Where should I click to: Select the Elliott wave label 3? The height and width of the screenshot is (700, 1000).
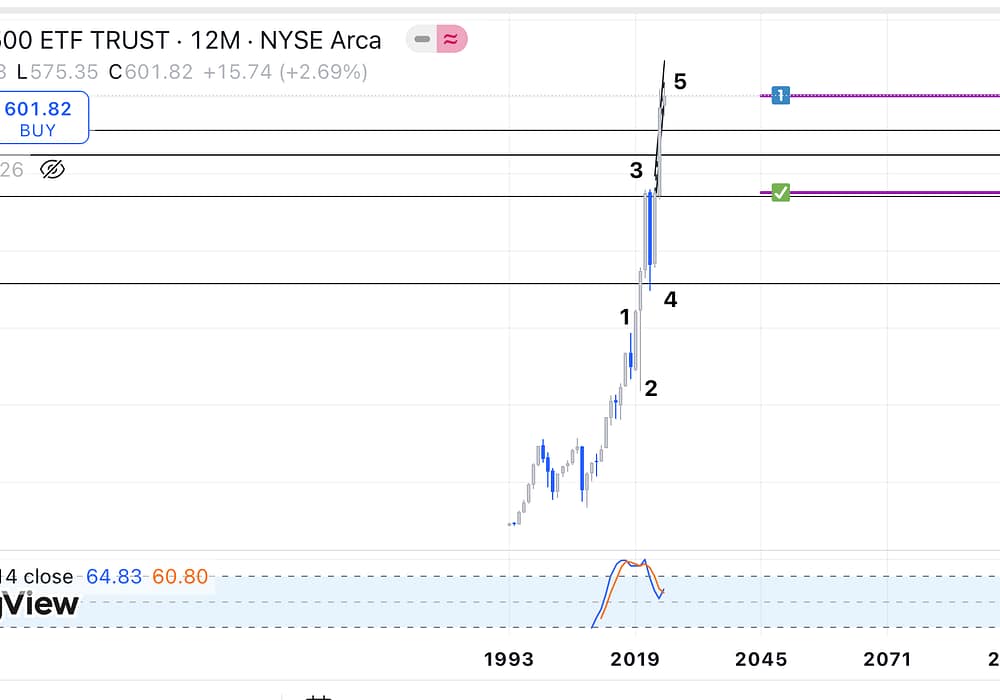click(636, 171)
